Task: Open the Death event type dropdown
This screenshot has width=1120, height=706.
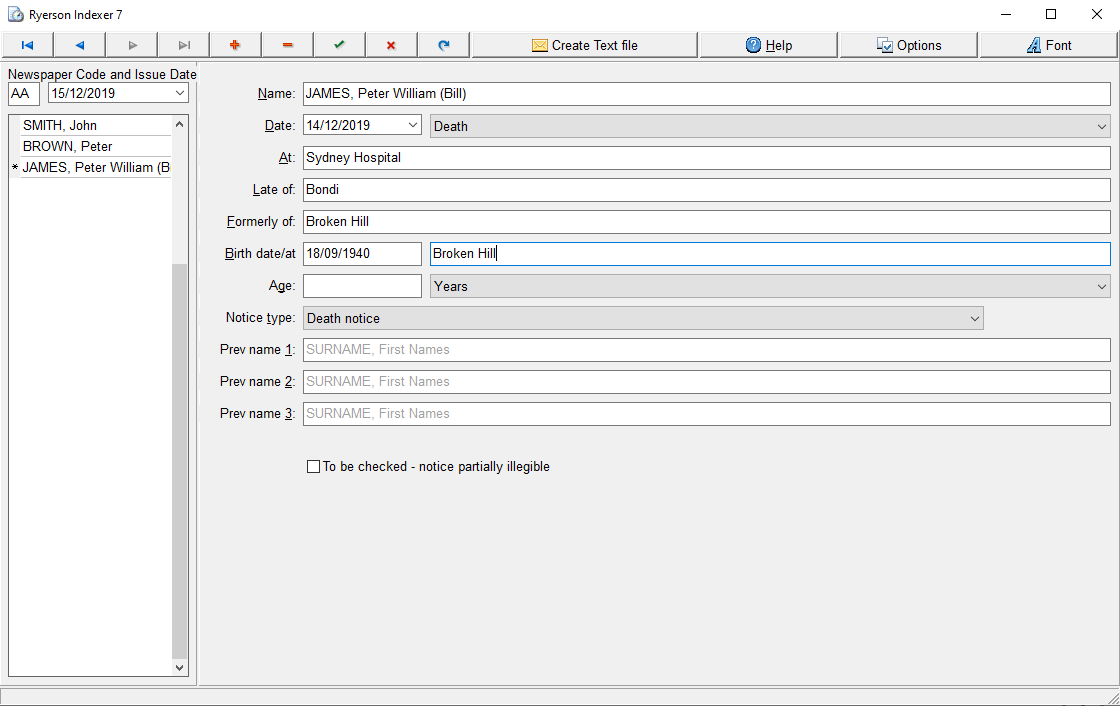Action: 1101,126
